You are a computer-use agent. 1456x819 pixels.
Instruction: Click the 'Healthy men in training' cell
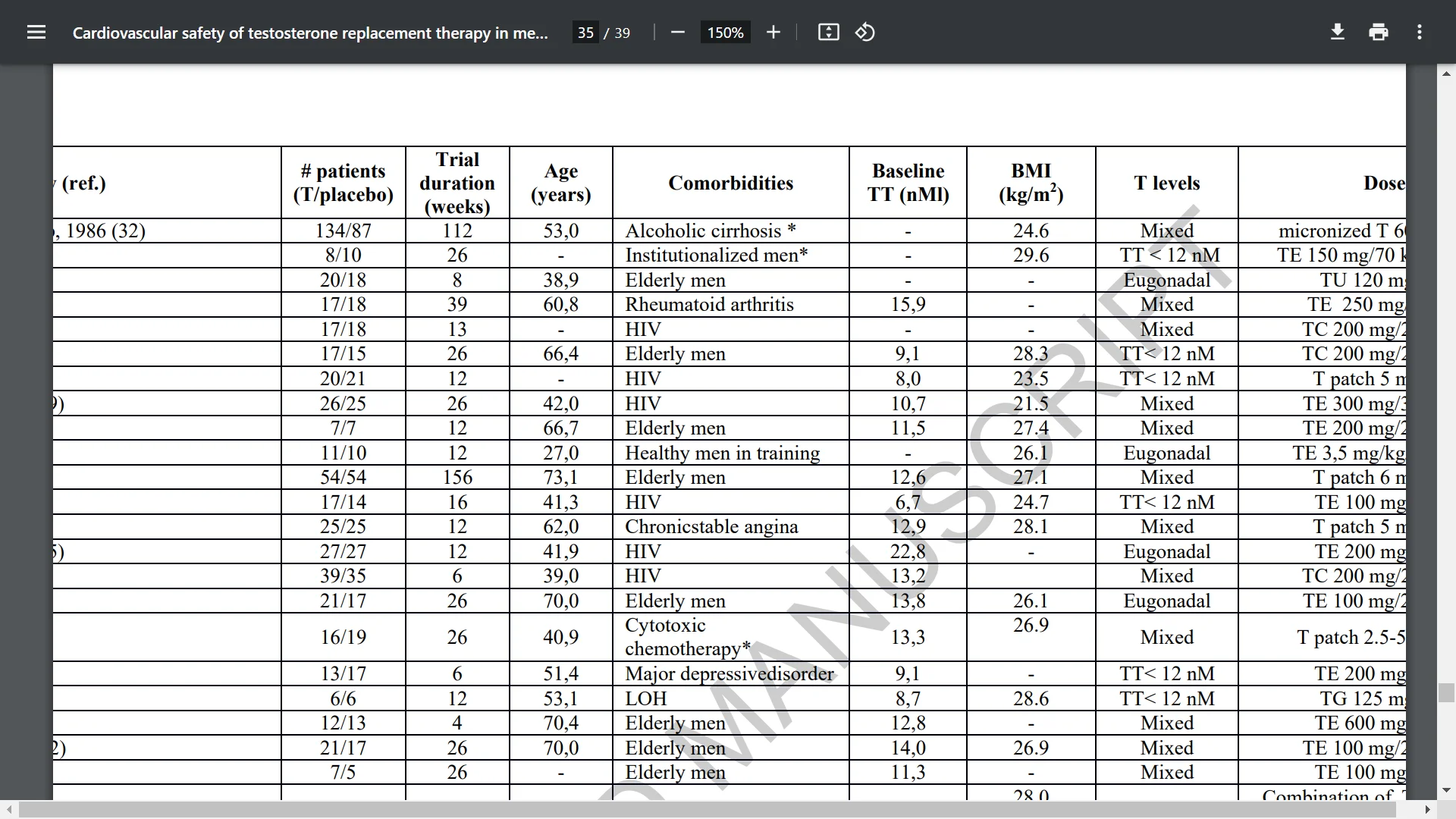point(731,453)
